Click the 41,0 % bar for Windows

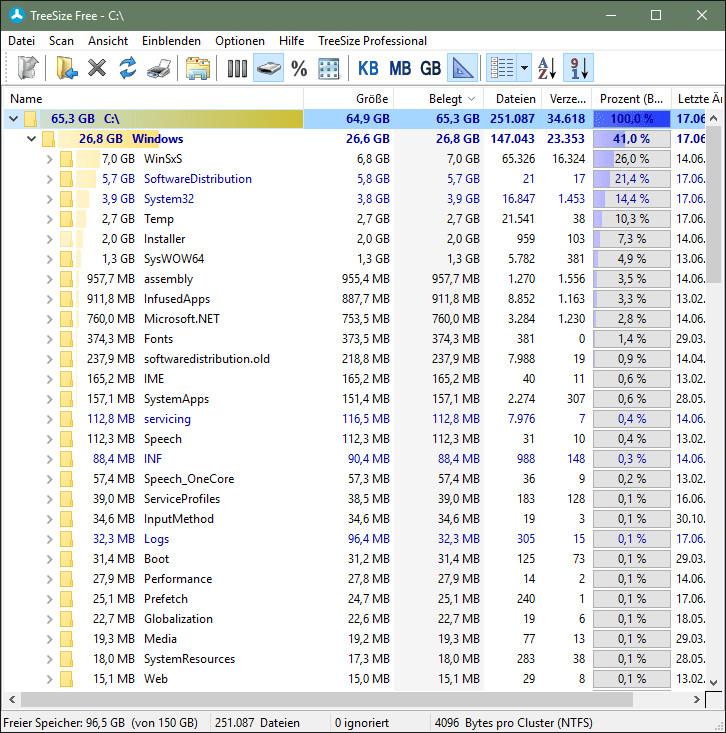(x=632, y=139)
